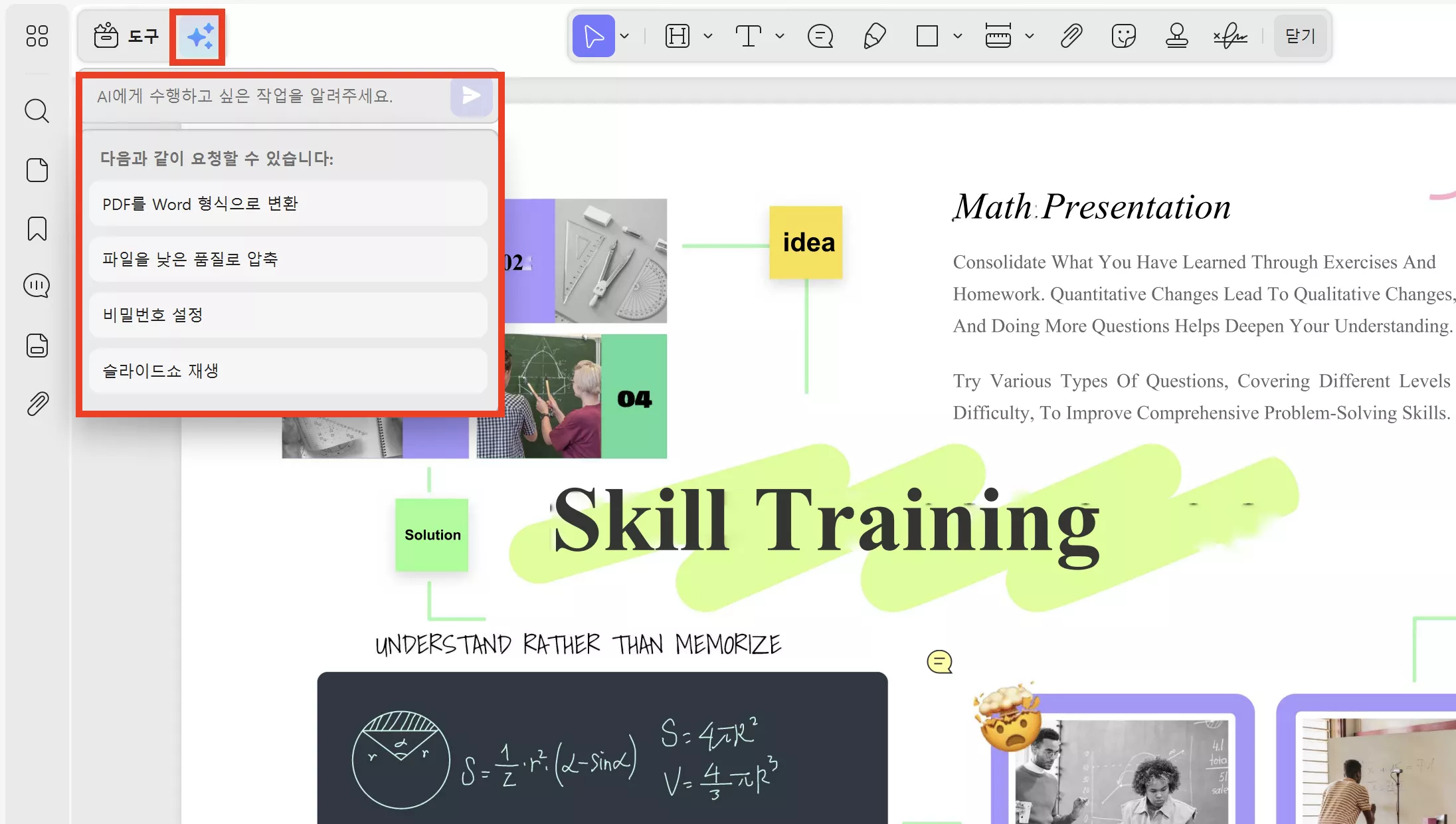Viewport: 1456px width, 824px height.
Task: Click the AI sparkle assistant icon
Action: [199, 37]
